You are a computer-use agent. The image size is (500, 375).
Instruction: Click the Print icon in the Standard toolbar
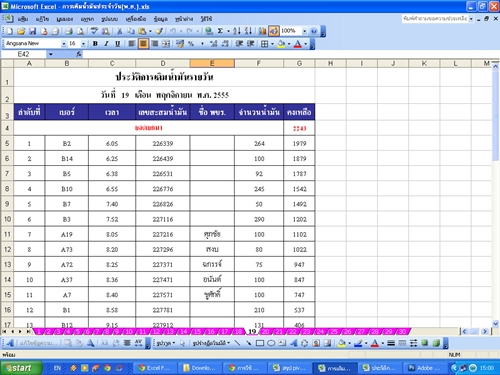point(69,31)
